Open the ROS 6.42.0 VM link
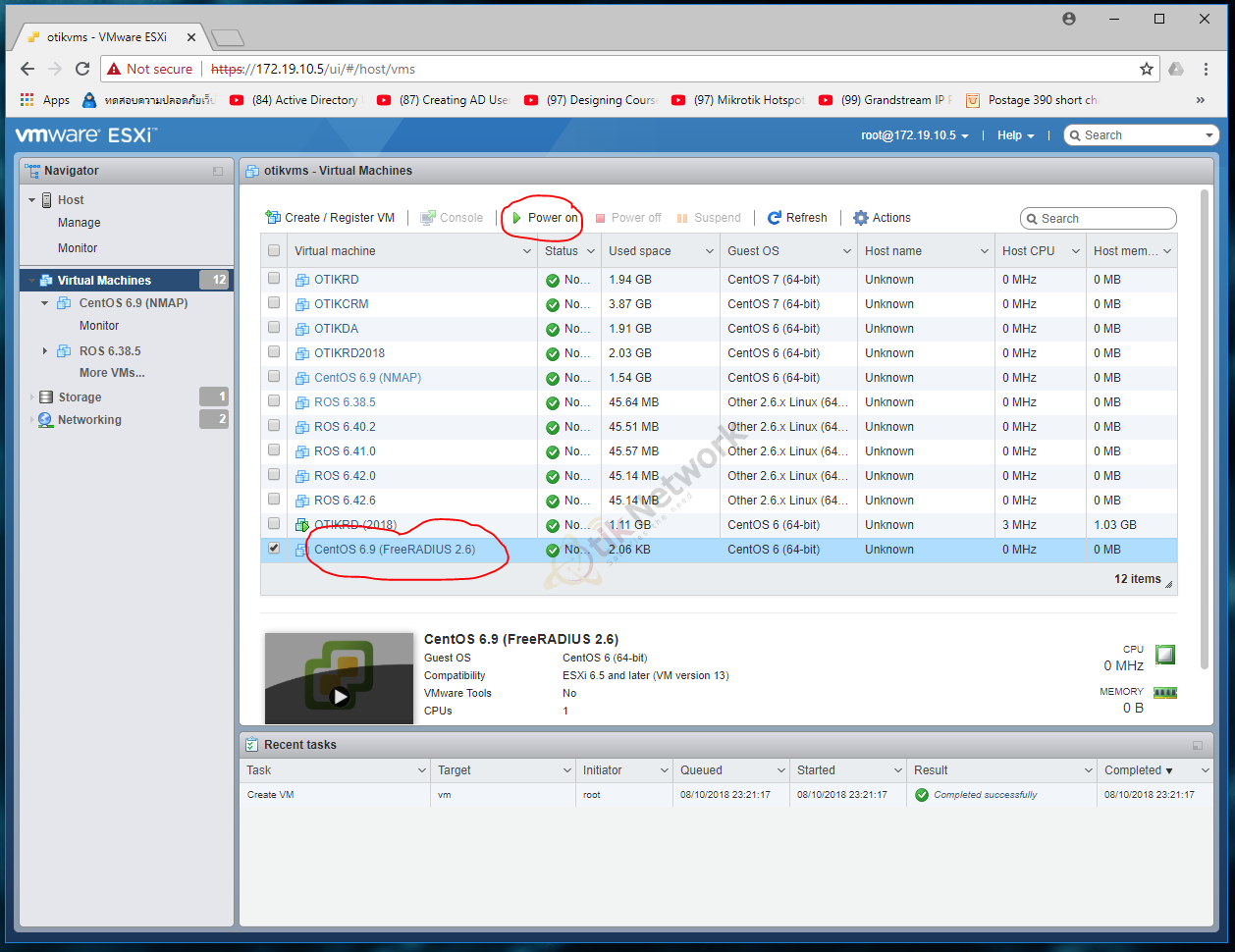This screenshot has height=952, width=1235. [x=345, y=476]
